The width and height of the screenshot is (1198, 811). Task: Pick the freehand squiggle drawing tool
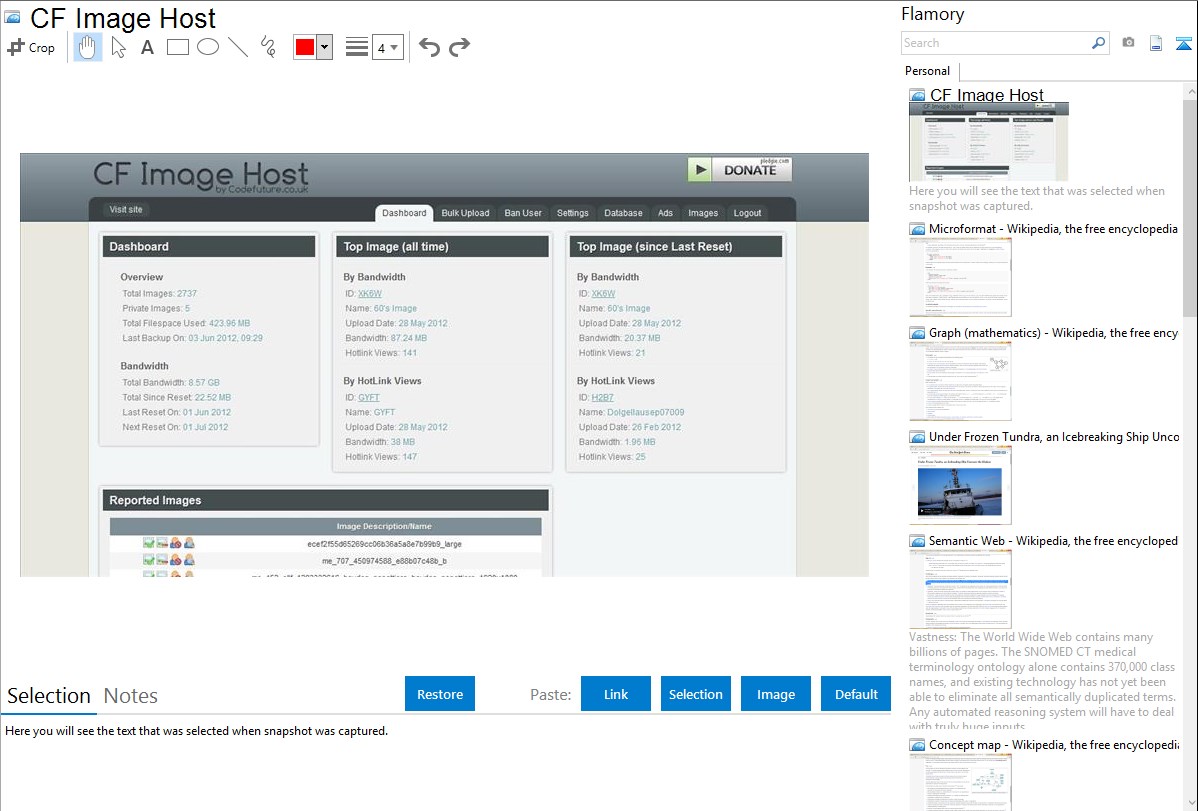pyautogui.click(x=268, y=47)
